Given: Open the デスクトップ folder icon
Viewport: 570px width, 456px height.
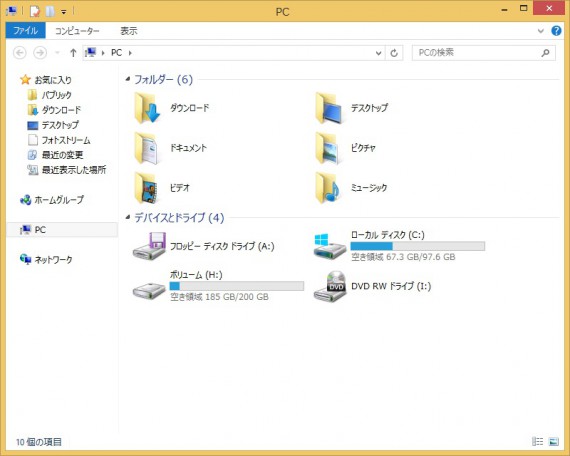Looking at the screenshot, I should [x=329, y=108].
